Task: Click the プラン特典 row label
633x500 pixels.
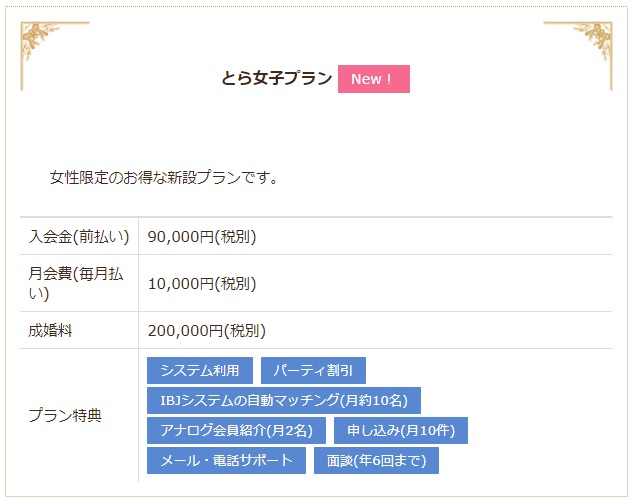Action: click(65, 415)
